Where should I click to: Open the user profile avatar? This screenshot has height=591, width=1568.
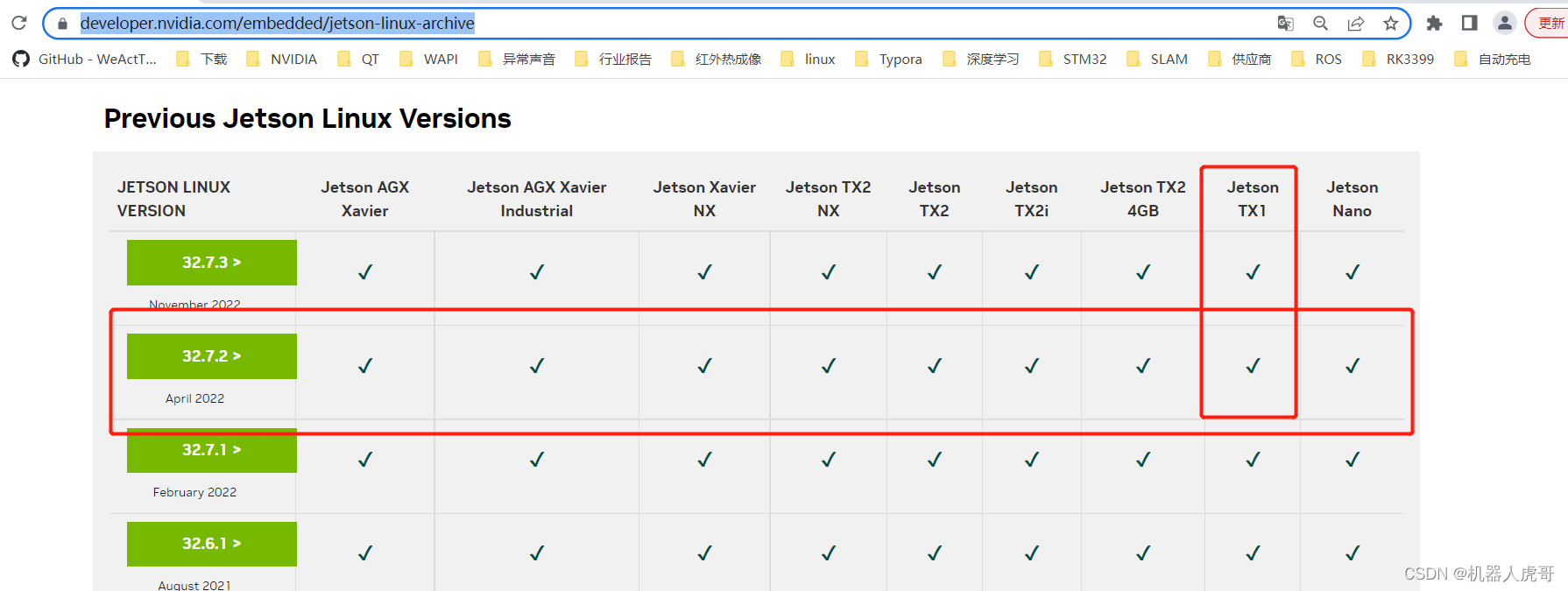pos(1504,24)
